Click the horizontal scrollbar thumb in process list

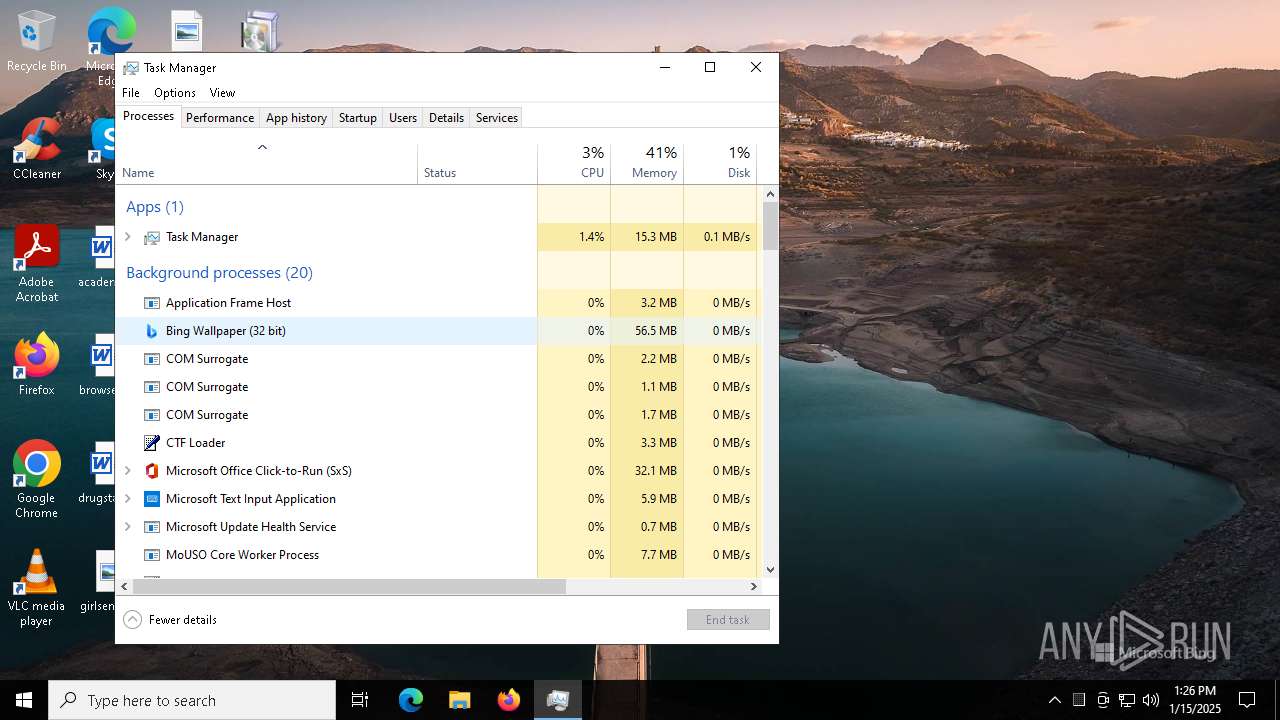point(349,587)
